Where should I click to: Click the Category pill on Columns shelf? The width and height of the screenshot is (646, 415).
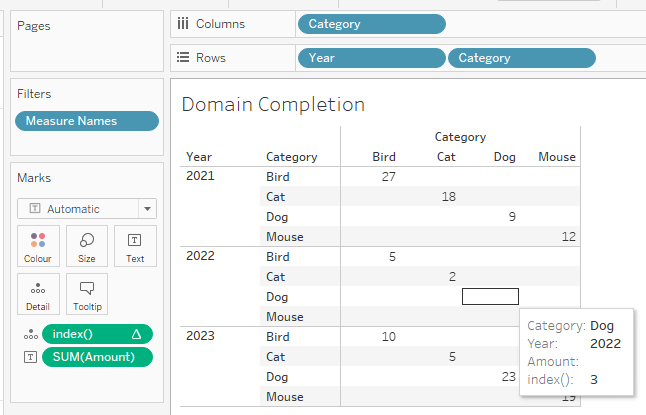tap(371, 24)
